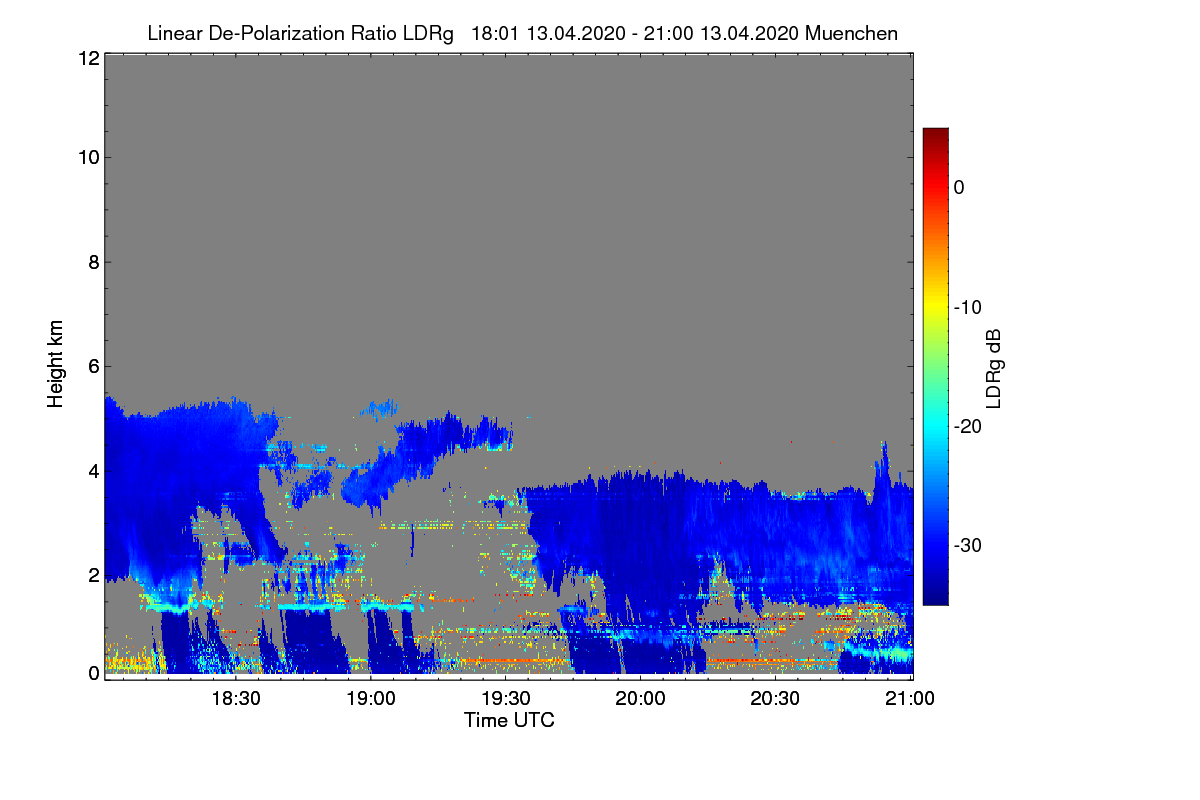Click the '20:30' time tick label

click(775, 697)
